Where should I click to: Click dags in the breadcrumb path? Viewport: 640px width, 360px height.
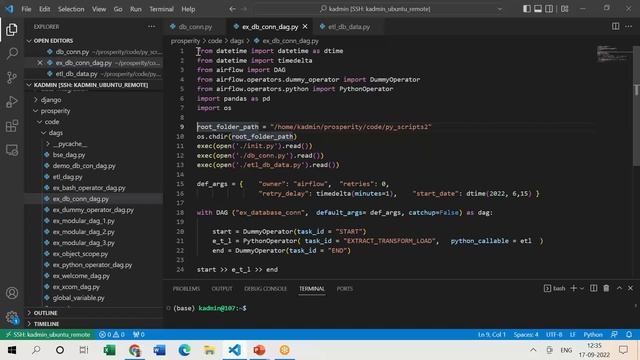coord(236,41)
